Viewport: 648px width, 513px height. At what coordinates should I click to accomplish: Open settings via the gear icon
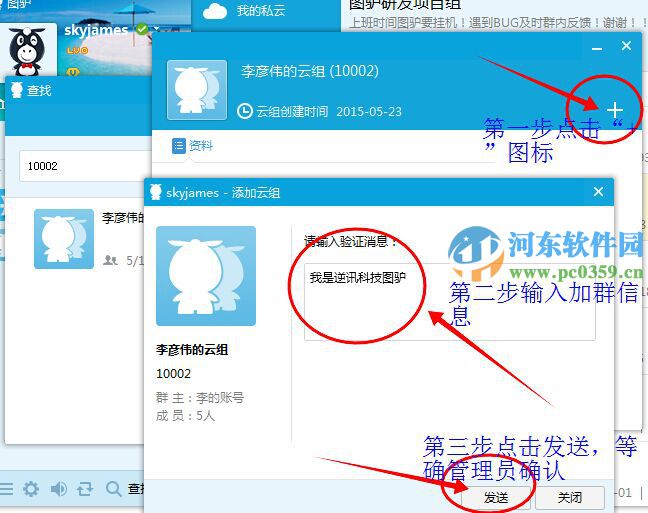click(31, 489)
